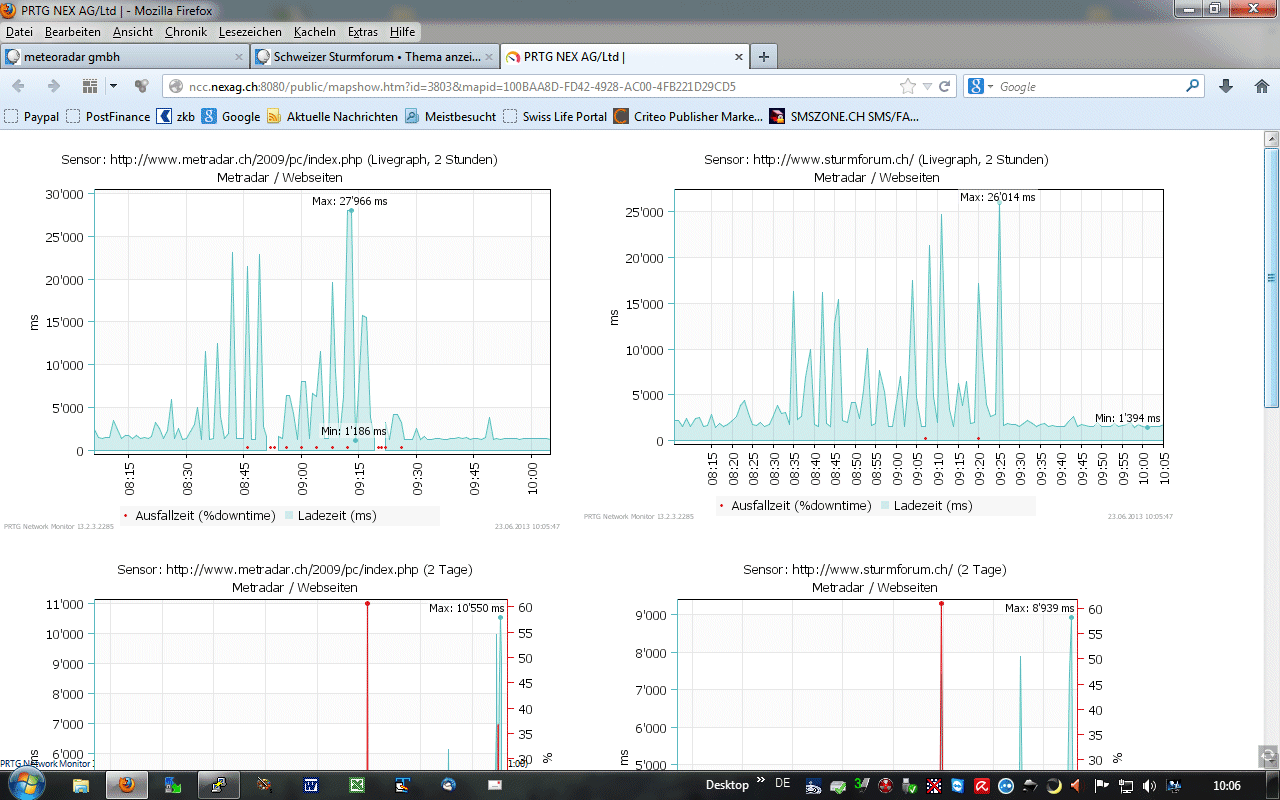1280x800 pixels.
Task: Click the search magnifier icon
Action: click(x=1192, y=86)
